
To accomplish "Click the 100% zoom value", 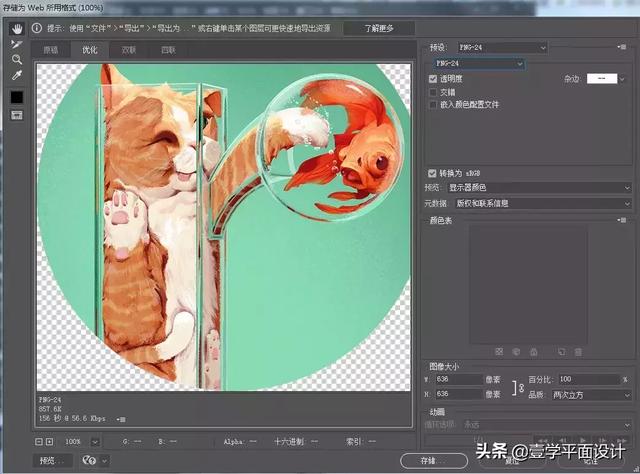I will tap(73, 442).
